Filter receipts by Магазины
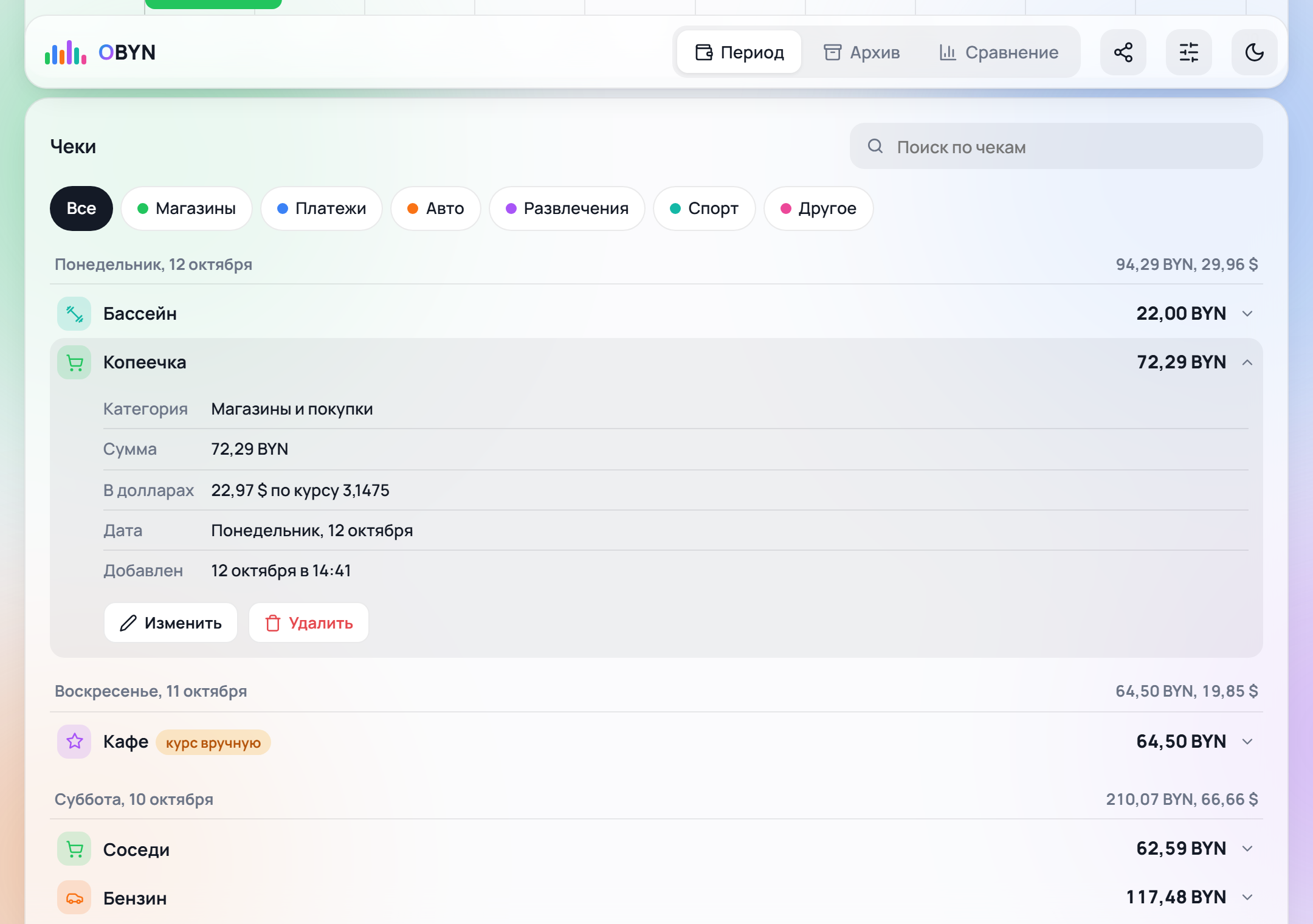 tap(187, 209)
